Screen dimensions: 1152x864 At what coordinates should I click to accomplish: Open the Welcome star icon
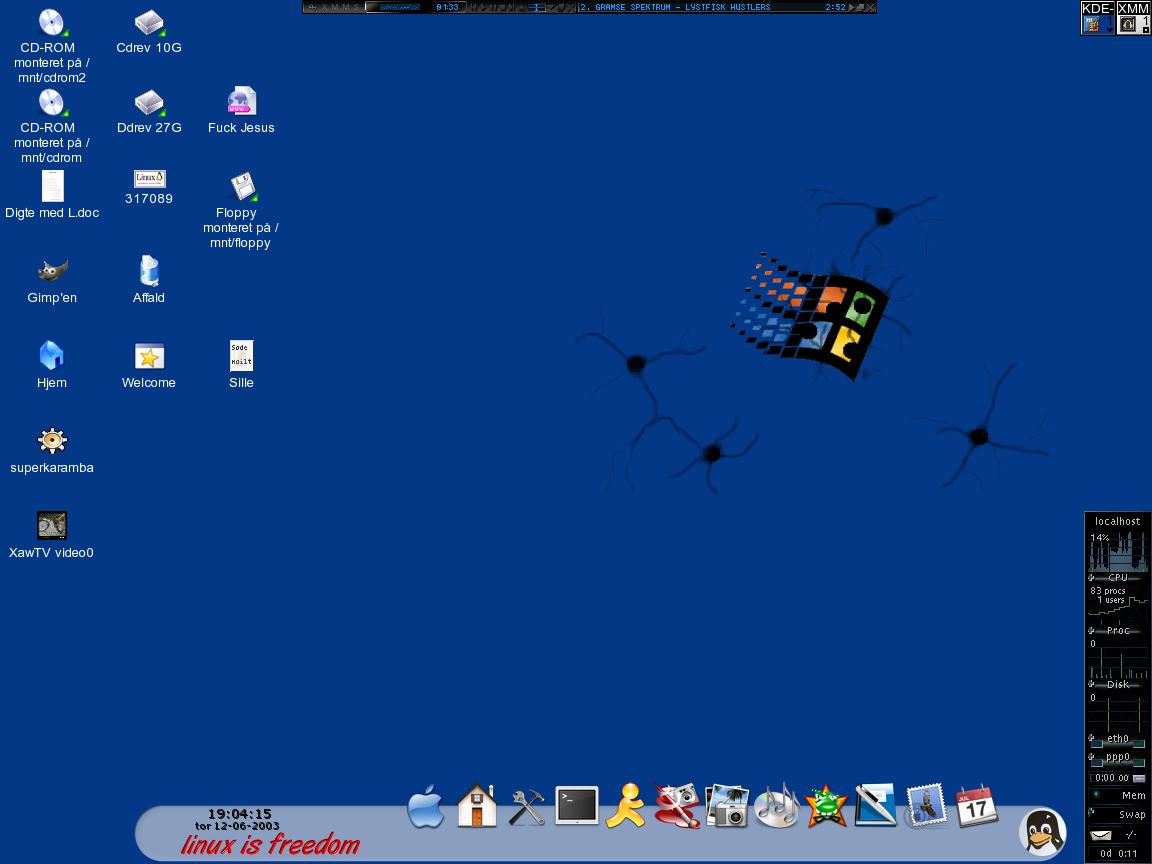[x=149, y=356]
